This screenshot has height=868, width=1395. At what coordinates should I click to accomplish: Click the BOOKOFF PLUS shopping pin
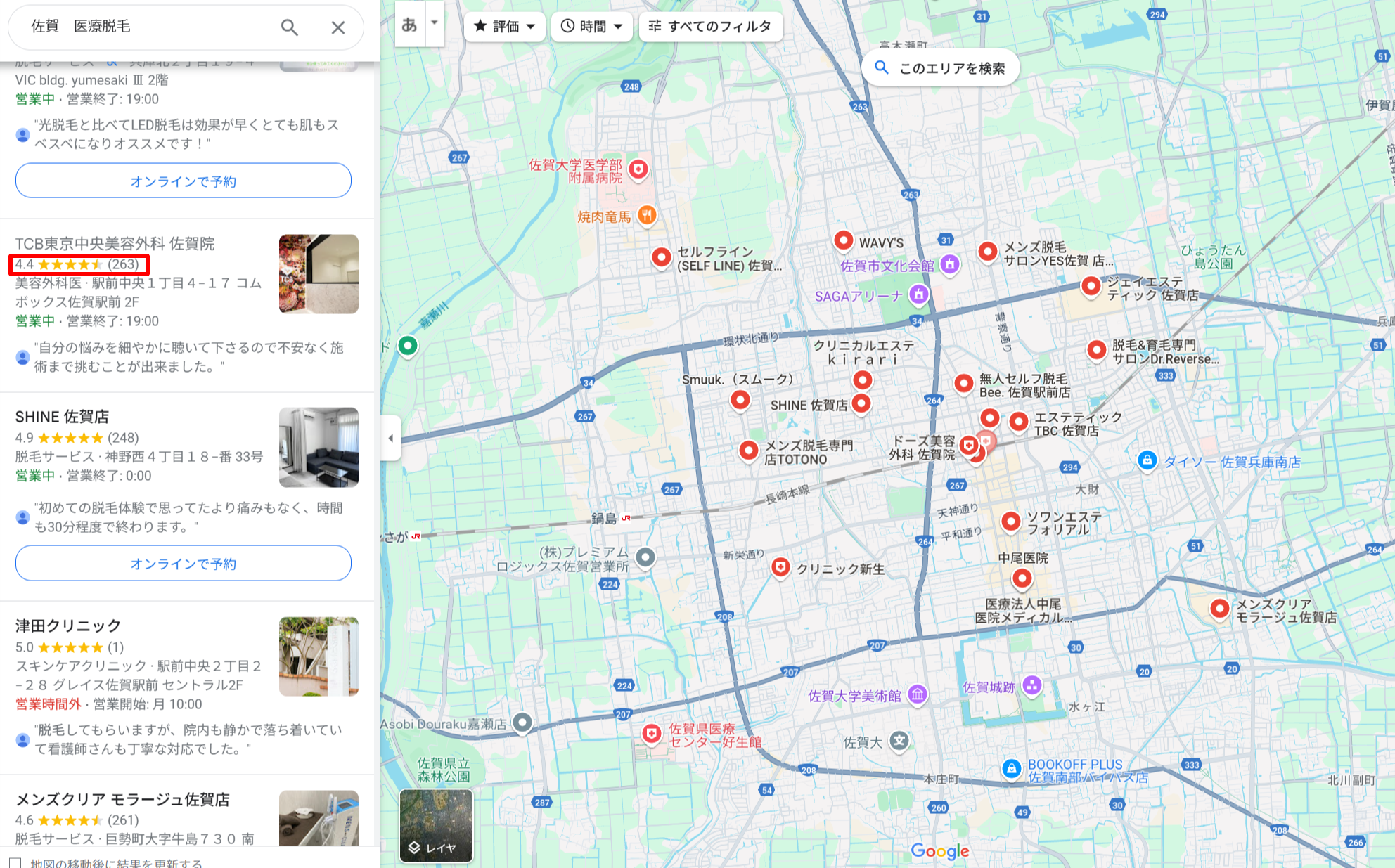tap(1011, 768)
